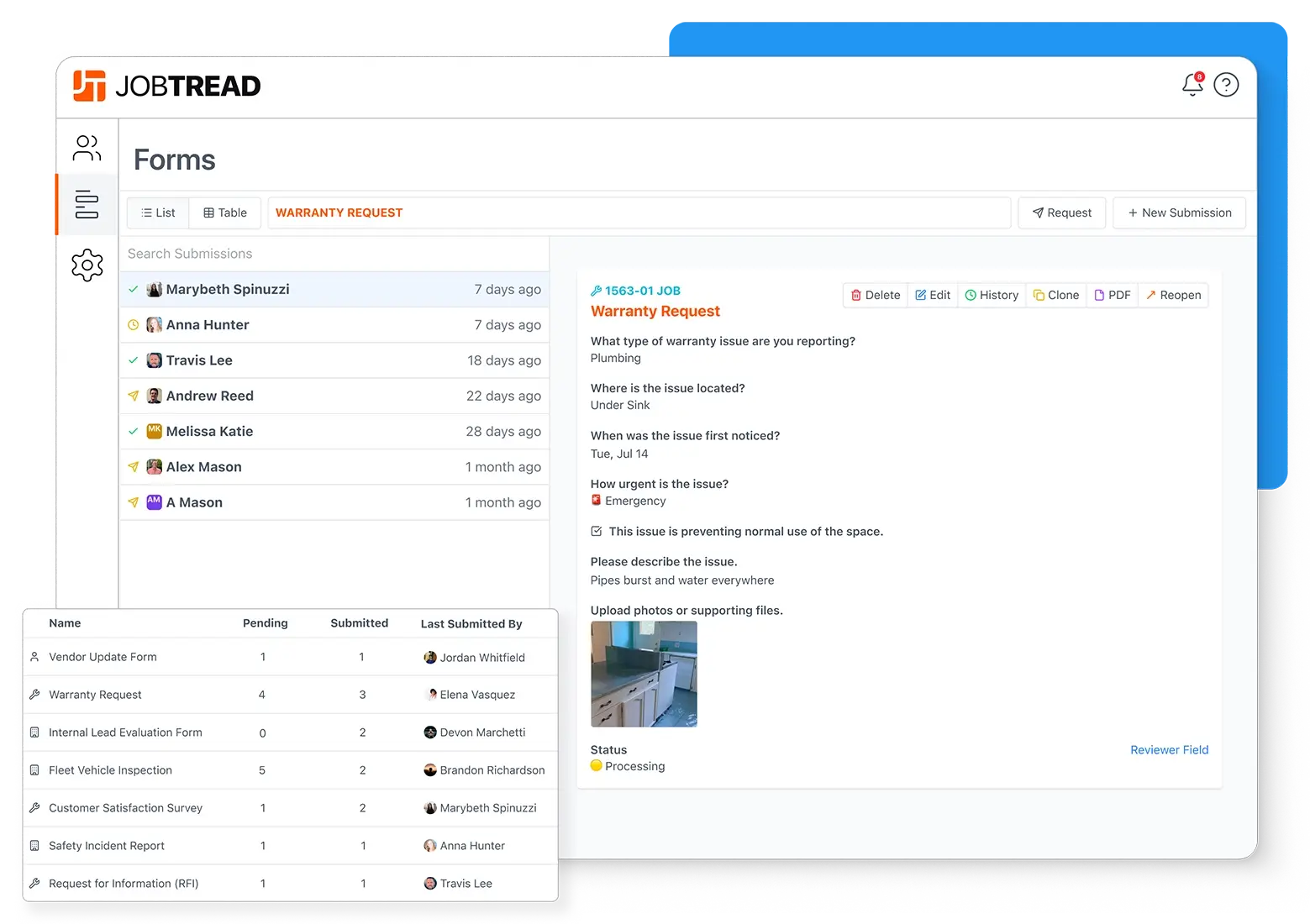Image resolution: width=1310 pixels, height=924 pixels.
Task: Open the notifications bell icon
Action: pyautogui.click(x=1192, y=84)
